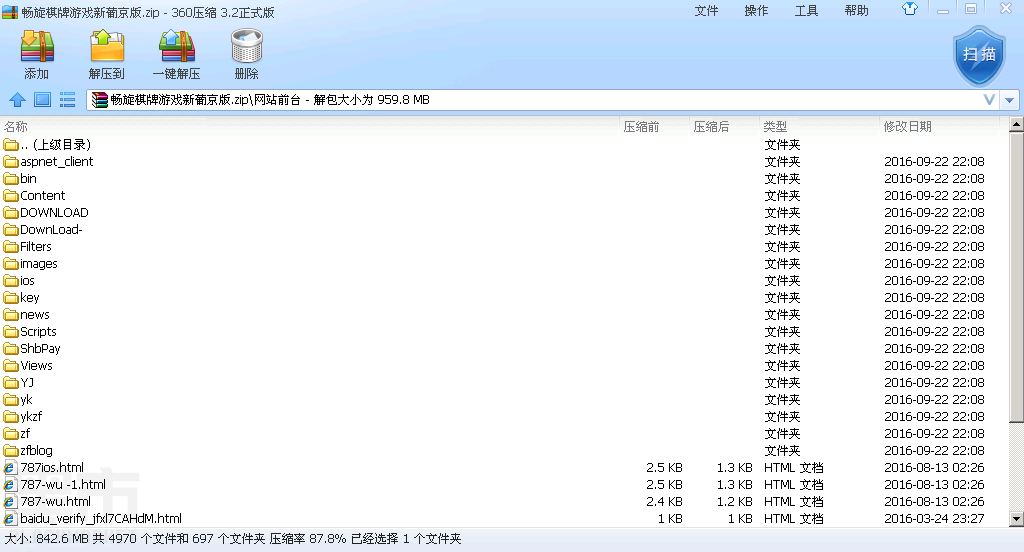The height and width of the screenshot is (552, 1024).
Task: Switch to list view mode button
Action: 67,100
